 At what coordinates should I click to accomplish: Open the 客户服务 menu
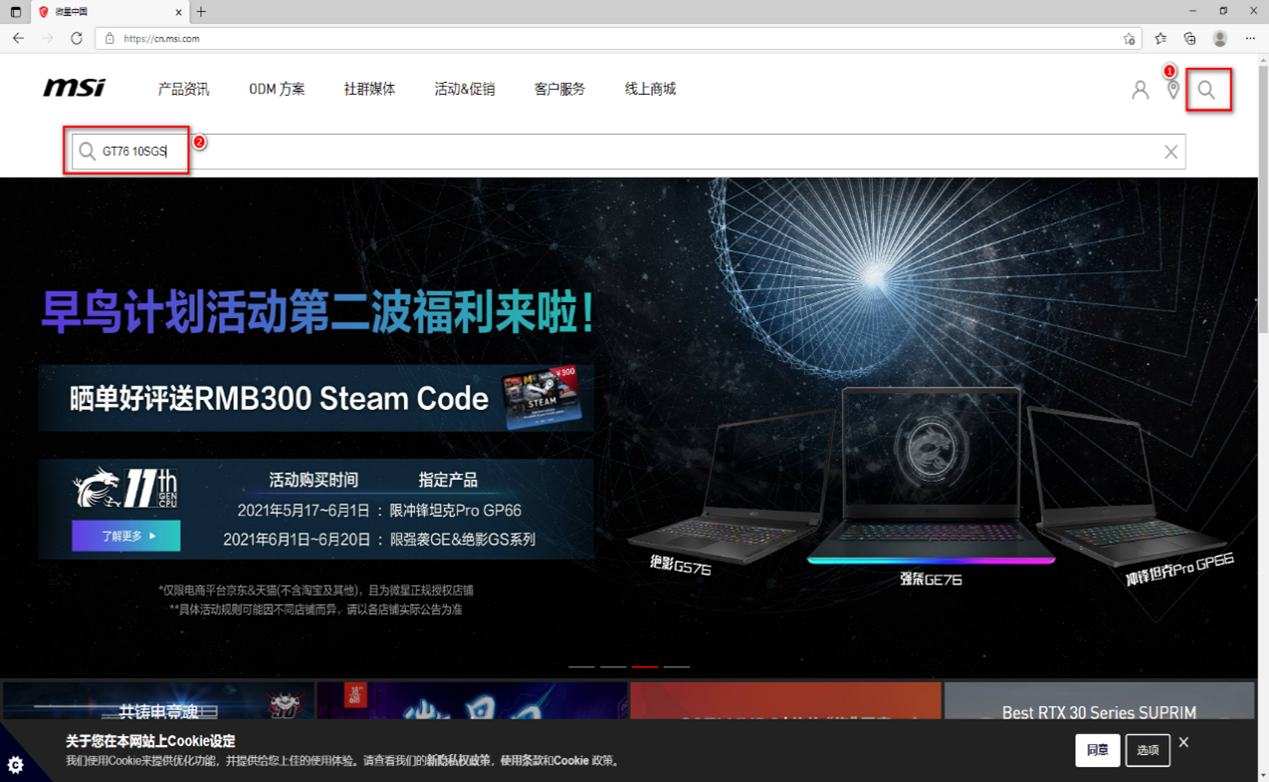(559, 89)
